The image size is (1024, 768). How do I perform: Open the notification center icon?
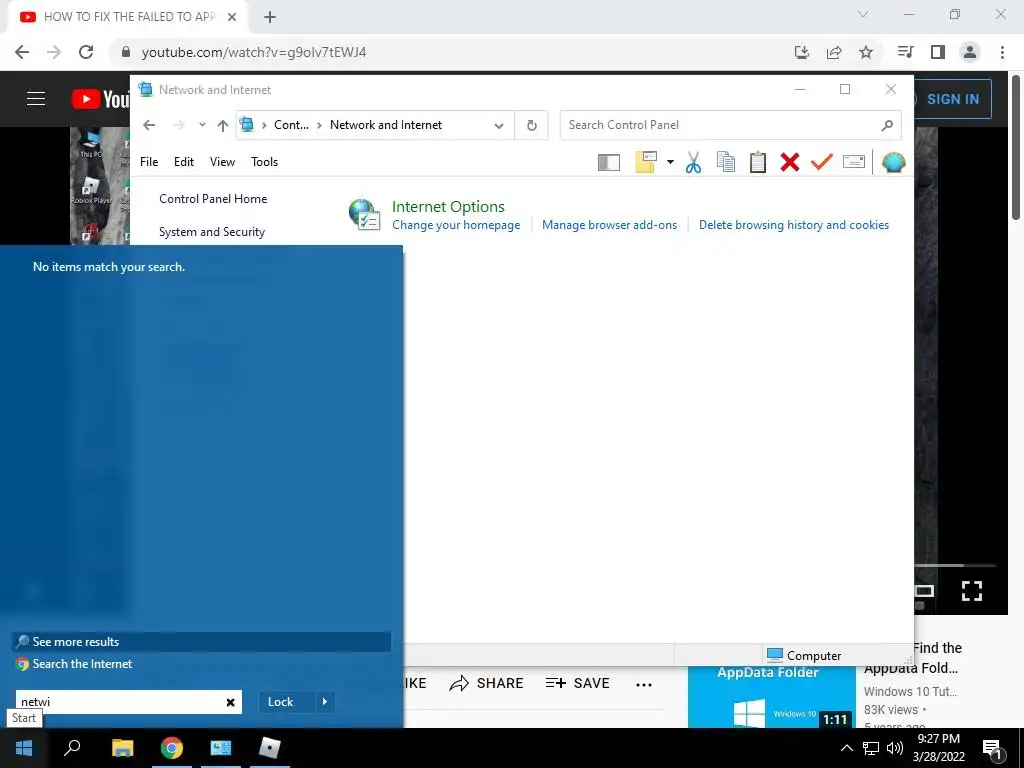[x=992, y=748]
